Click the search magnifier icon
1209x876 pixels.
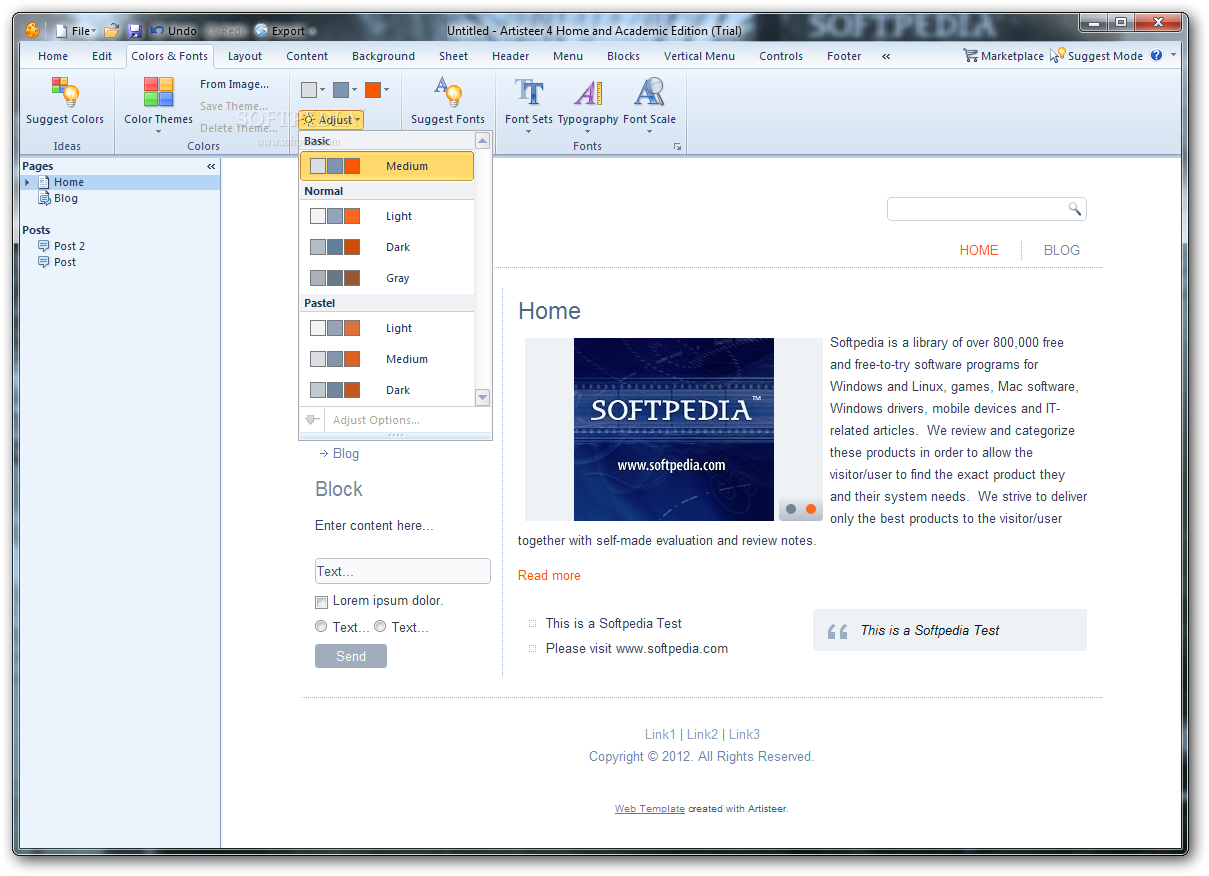tap(1075, 209)
